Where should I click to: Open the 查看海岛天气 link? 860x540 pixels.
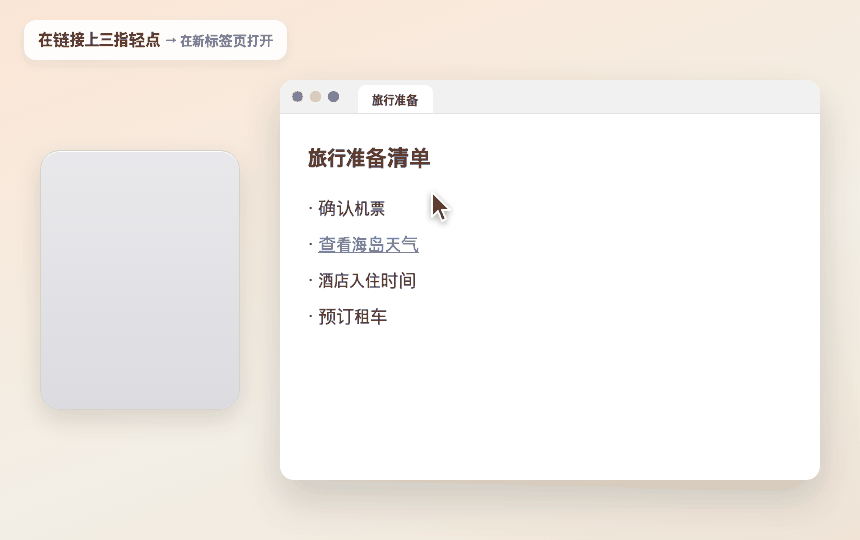point(368,245)
